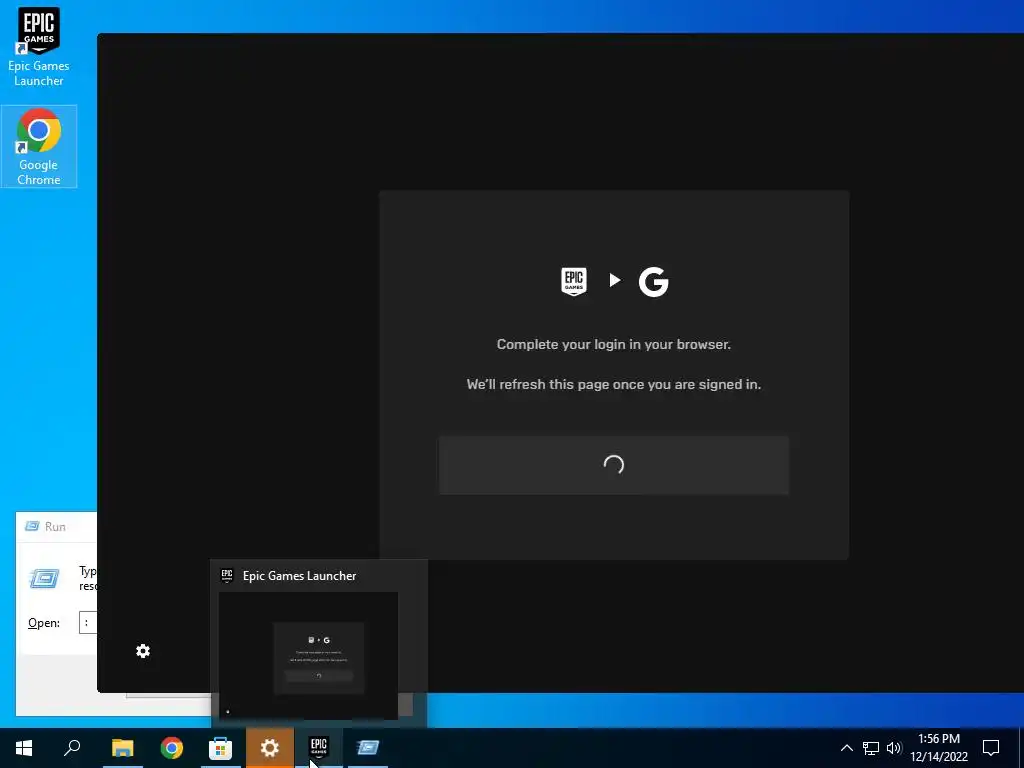This screenshot has height=768, width=1024.
Task: Click 'We'll refresh this page' message
Action: (614, 384)
